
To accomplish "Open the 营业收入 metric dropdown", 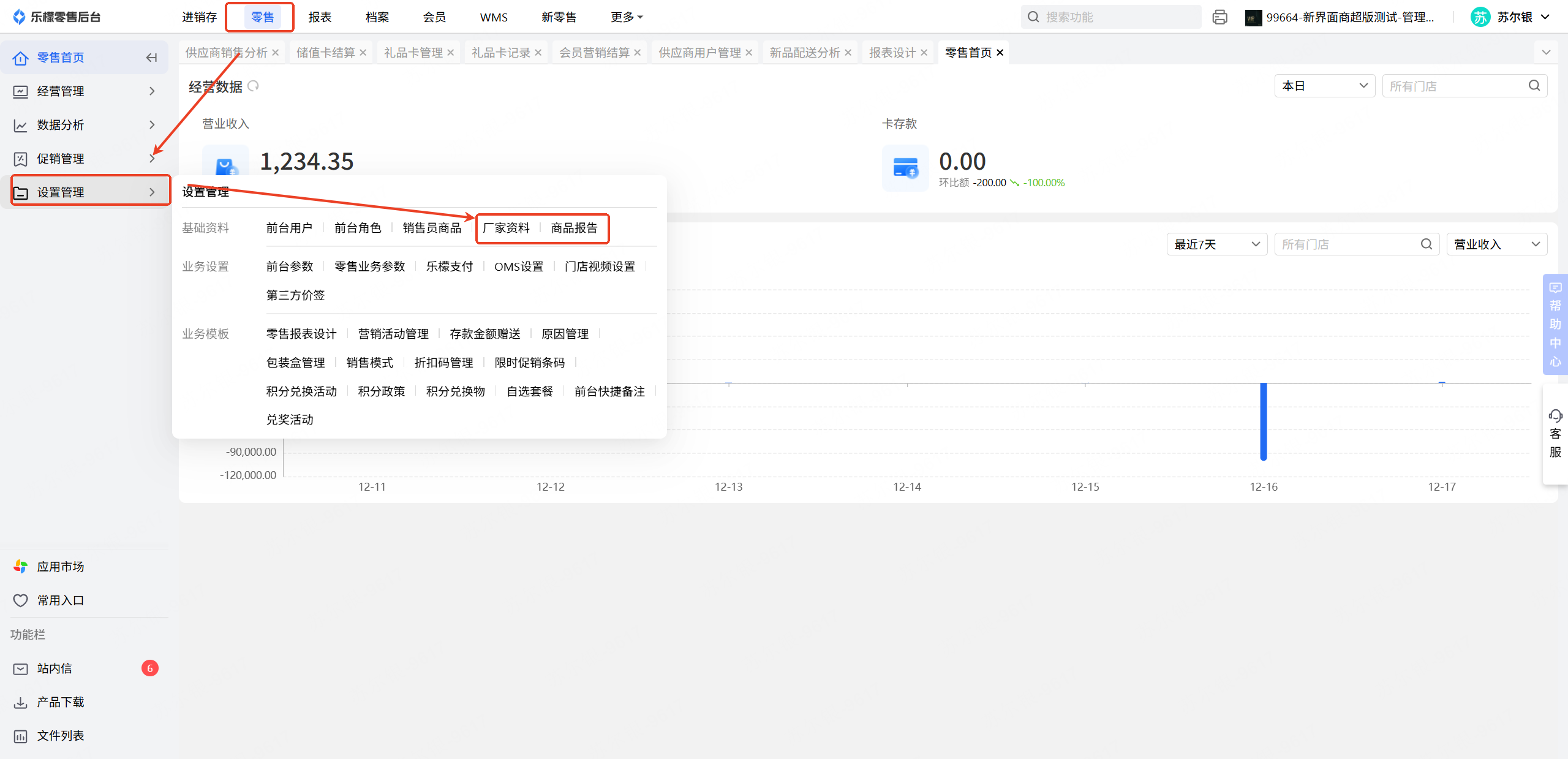I will pos(1496,244).
